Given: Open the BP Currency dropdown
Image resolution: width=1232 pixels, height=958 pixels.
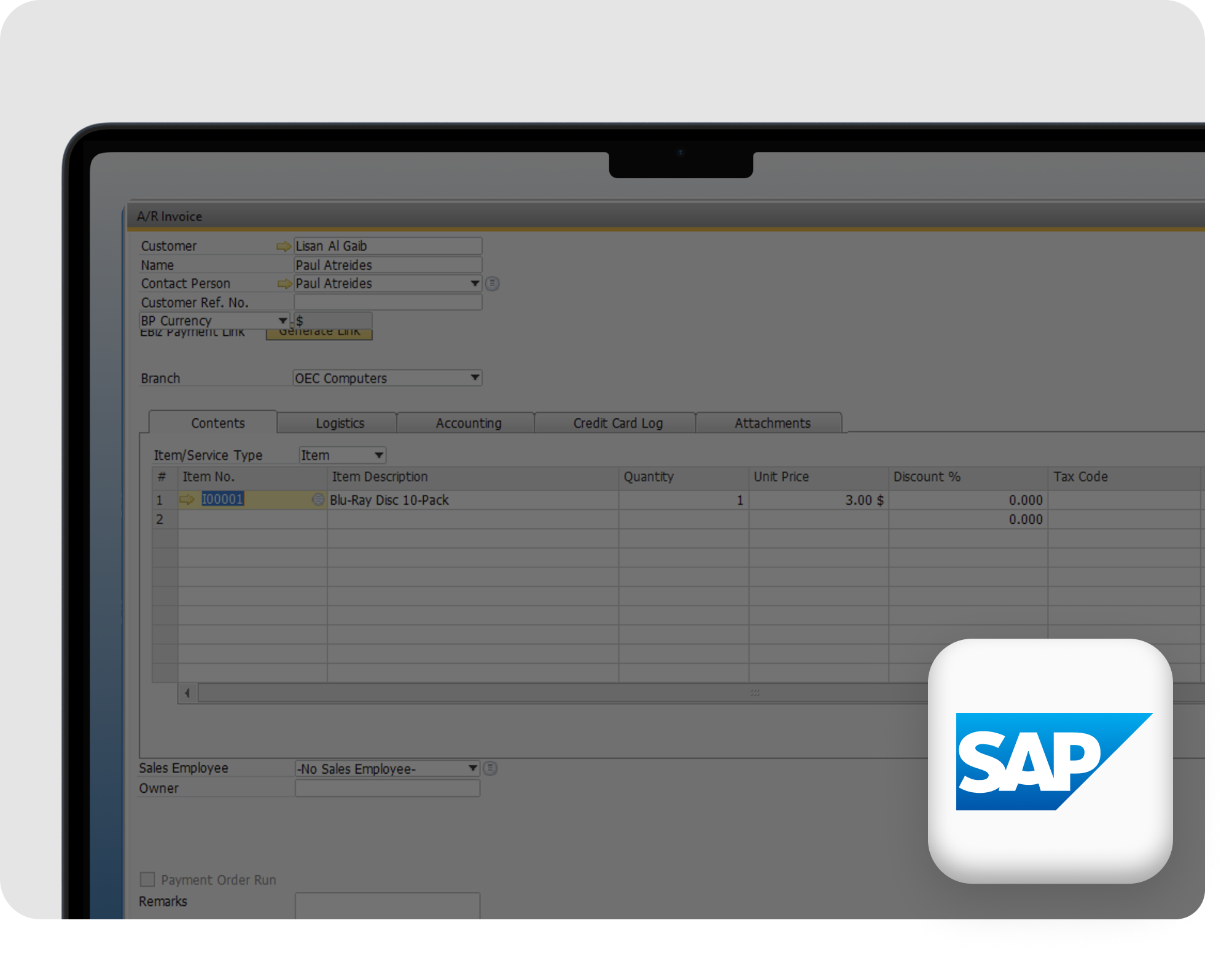Looking at the screenshot, I should click(282, 321).
